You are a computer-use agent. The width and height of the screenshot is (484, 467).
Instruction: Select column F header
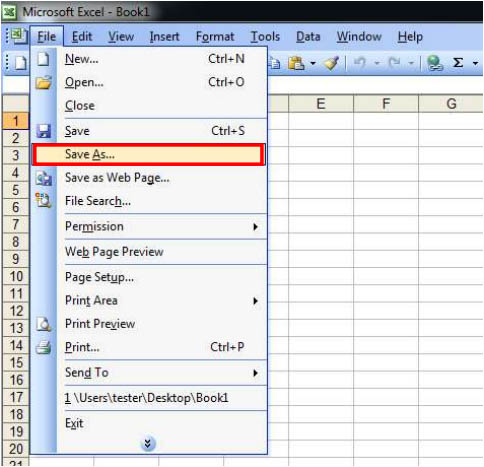(386, 104)
